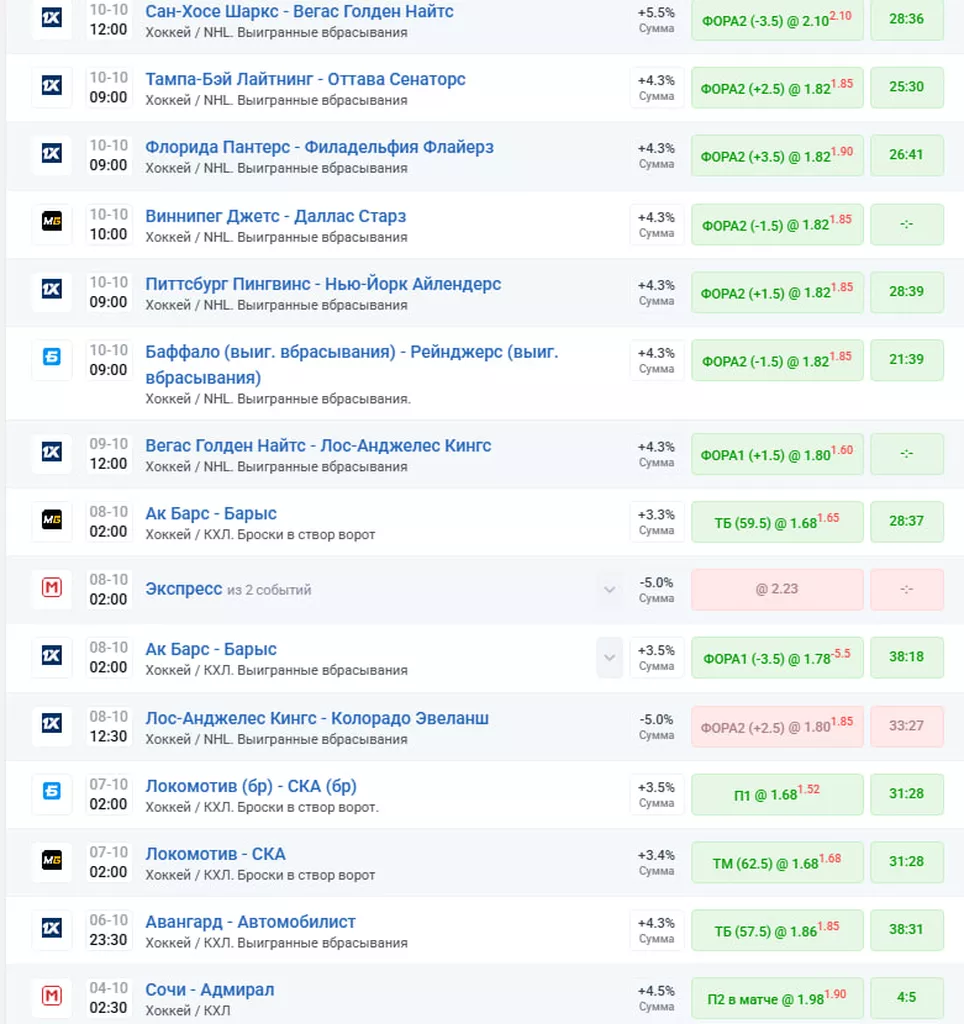
Task: Click MB bookmaker icon beside Виннипег Джетс match
Action: [x=52, y=223]
